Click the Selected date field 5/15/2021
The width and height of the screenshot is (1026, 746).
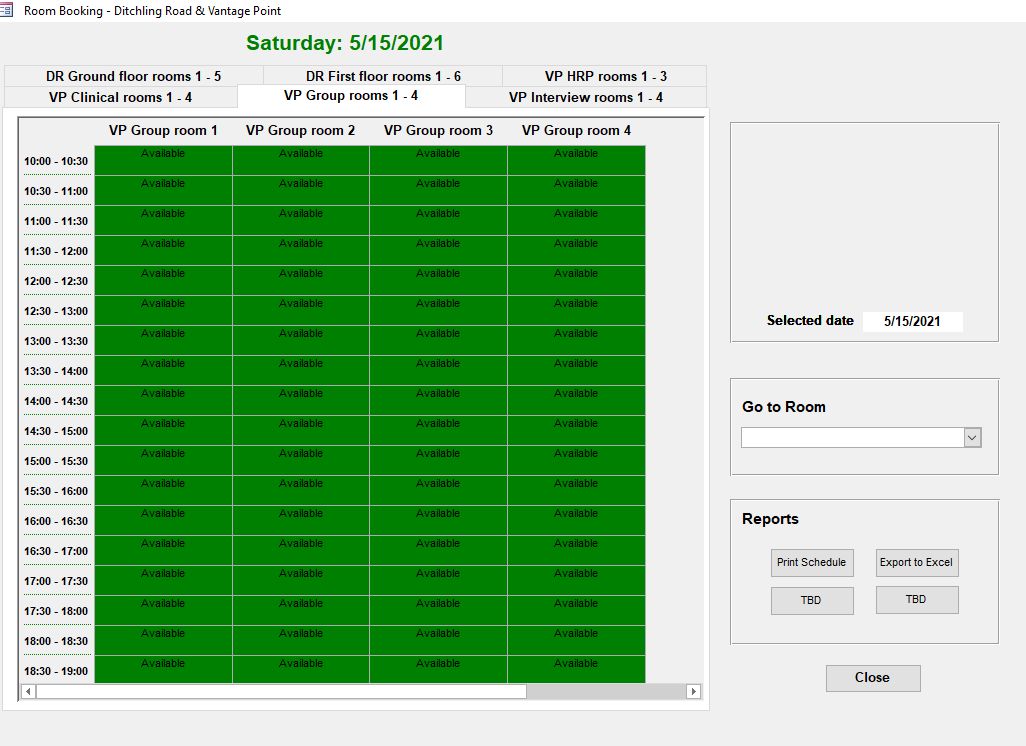pos(912,321)
